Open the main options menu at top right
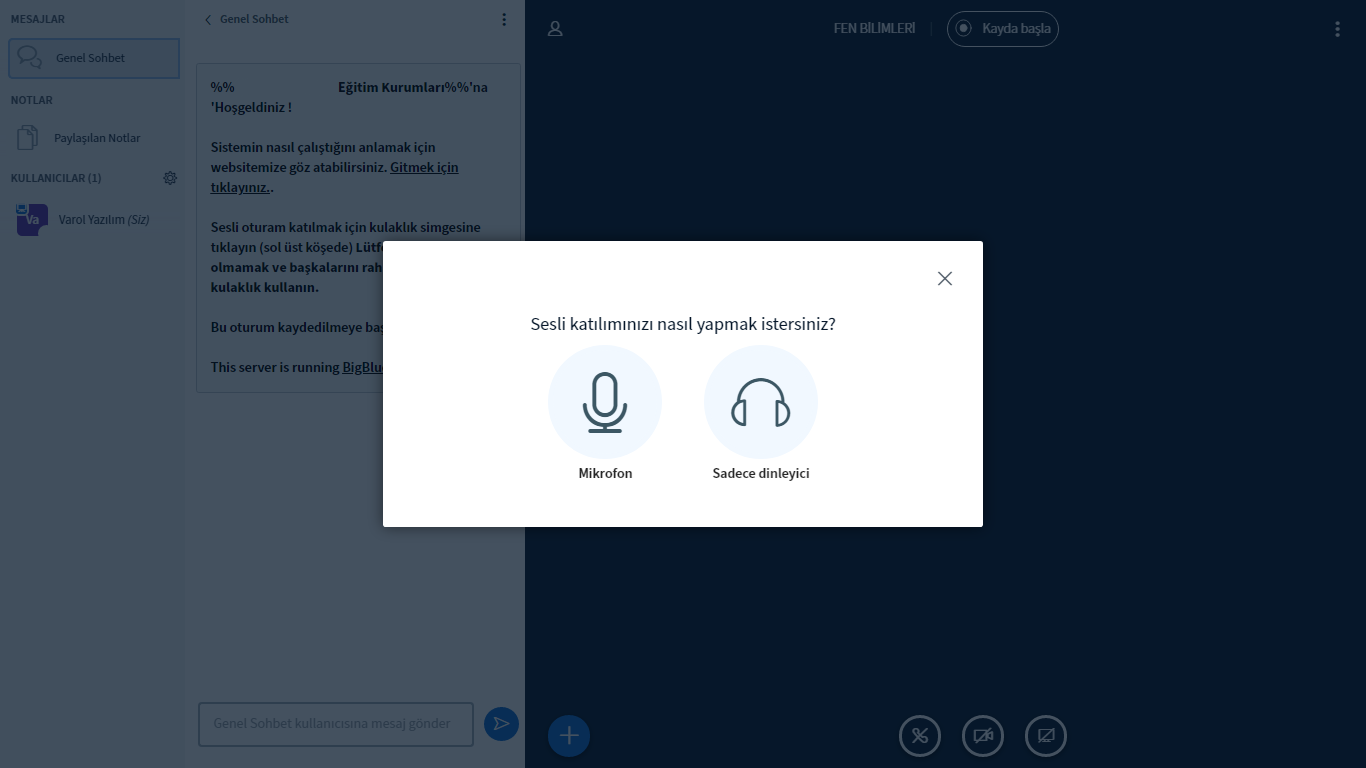This screenshot has height=768, width=1366. pyautogui.click(x=1338, y=29)
